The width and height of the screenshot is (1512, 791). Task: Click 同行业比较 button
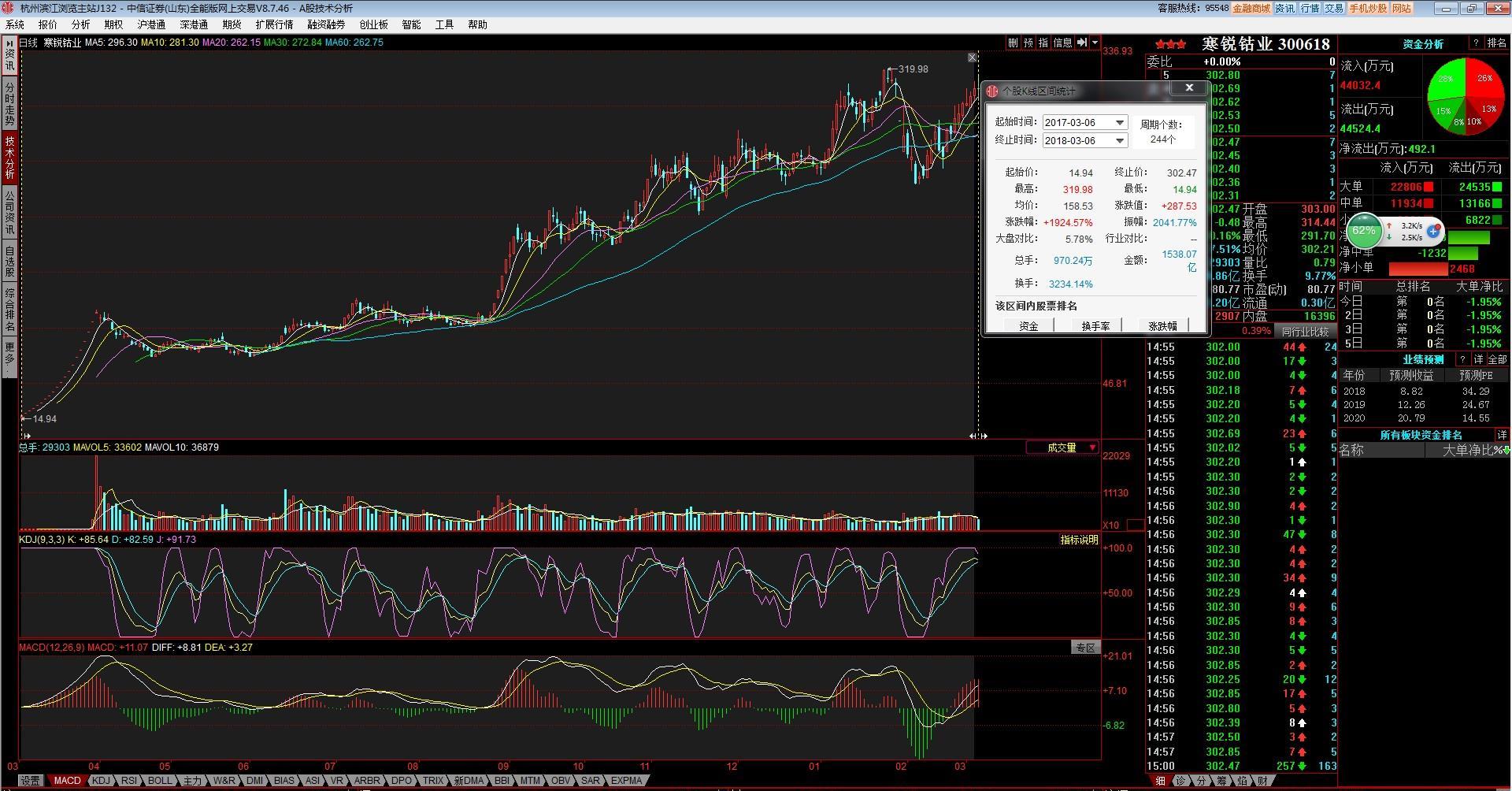tap(1305, 332)
